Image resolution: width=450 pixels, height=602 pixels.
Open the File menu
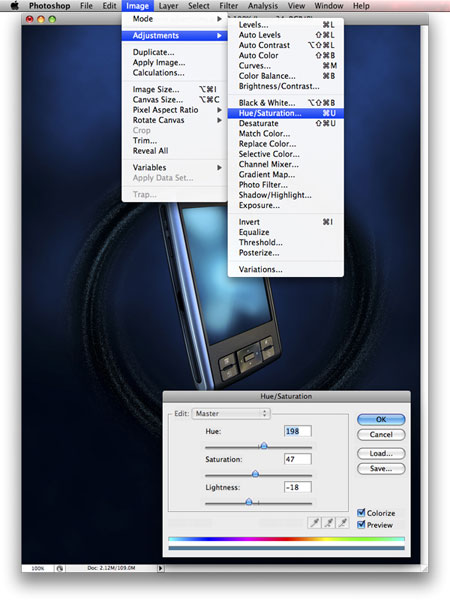(x=86, y=6)
